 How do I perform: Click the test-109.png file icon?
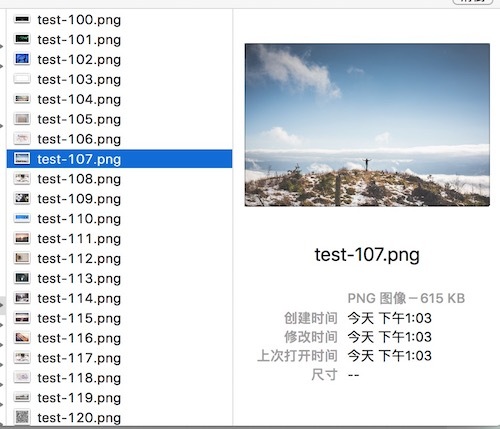coord(22,199)
